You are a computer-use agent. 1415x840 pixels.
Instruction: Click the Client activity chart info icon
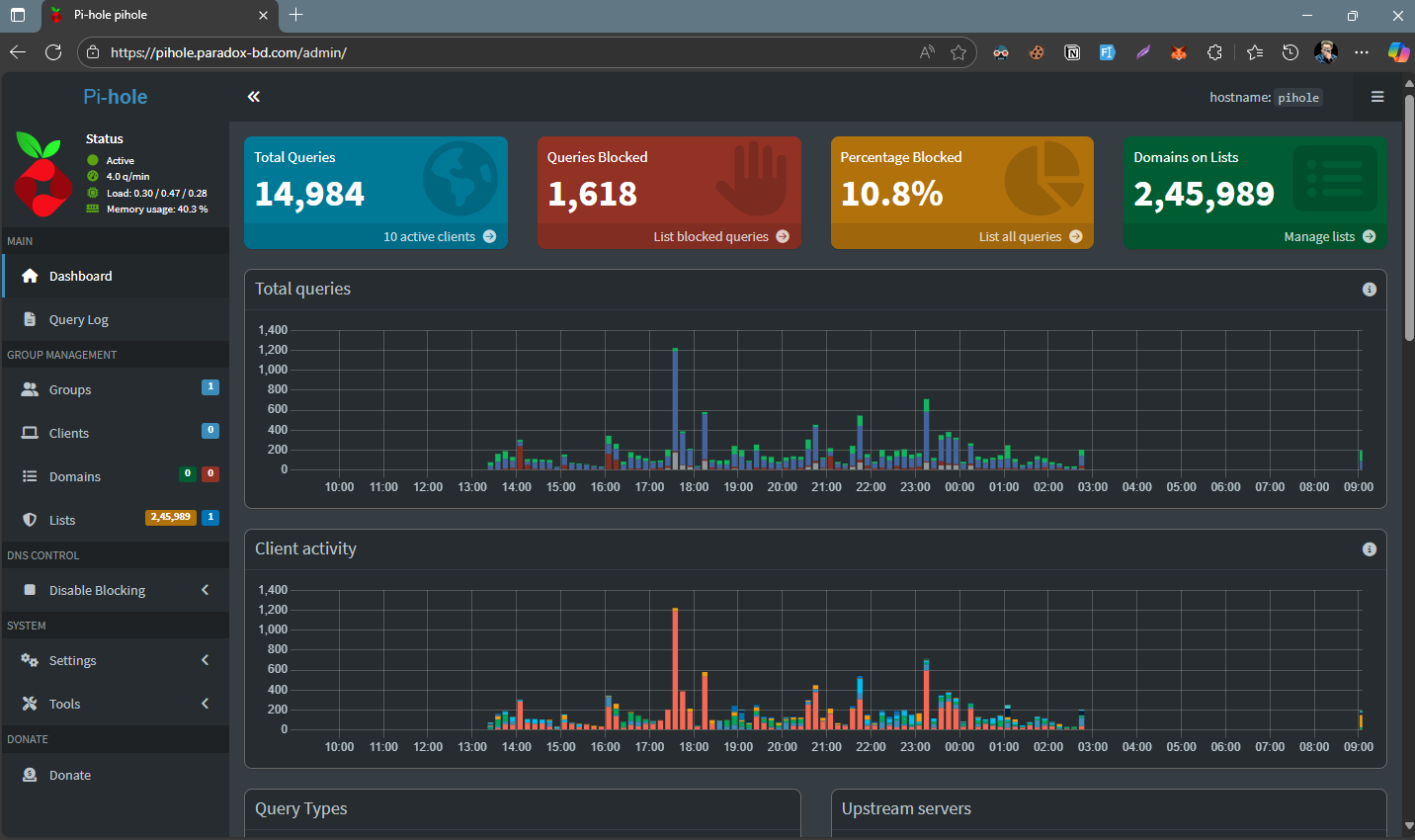click(x=1369, y=549)
